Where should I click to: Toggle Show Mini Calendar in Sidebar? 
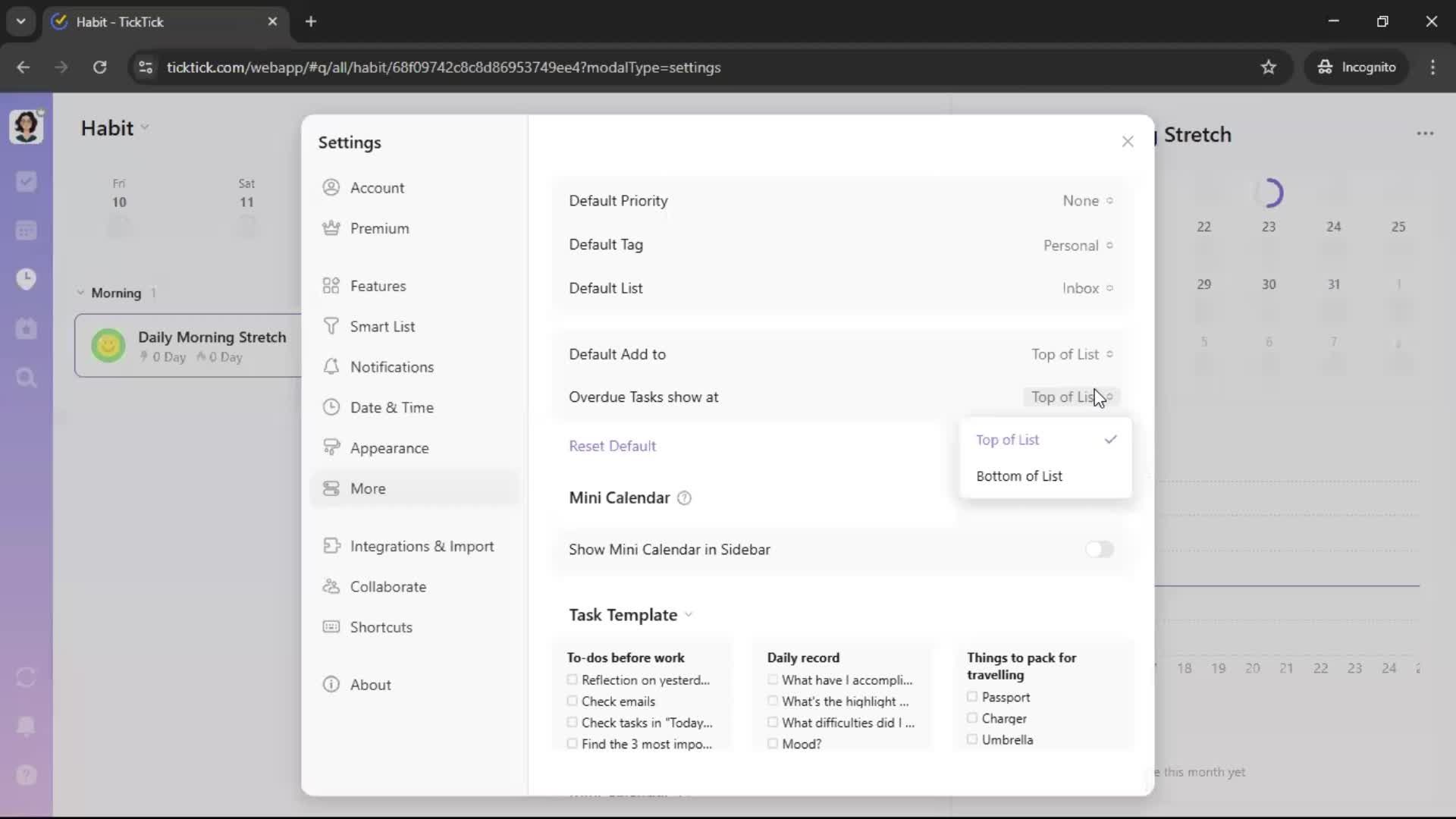(x=1099, y=549)
